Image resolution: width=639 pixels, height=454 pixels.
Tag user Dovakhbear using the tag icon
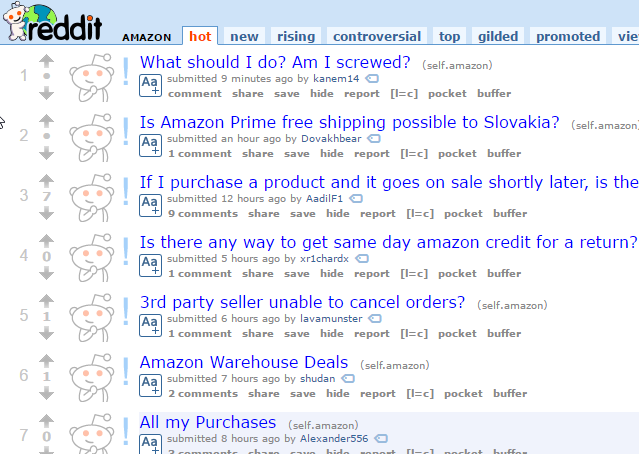point(374,139)
